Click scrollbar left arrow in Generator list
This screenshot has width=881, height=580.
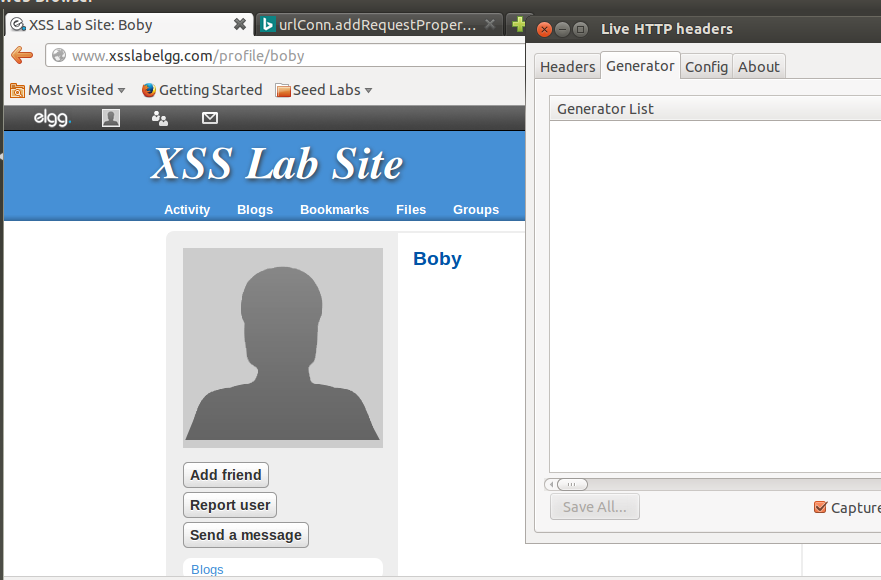(x=551, y=484)
